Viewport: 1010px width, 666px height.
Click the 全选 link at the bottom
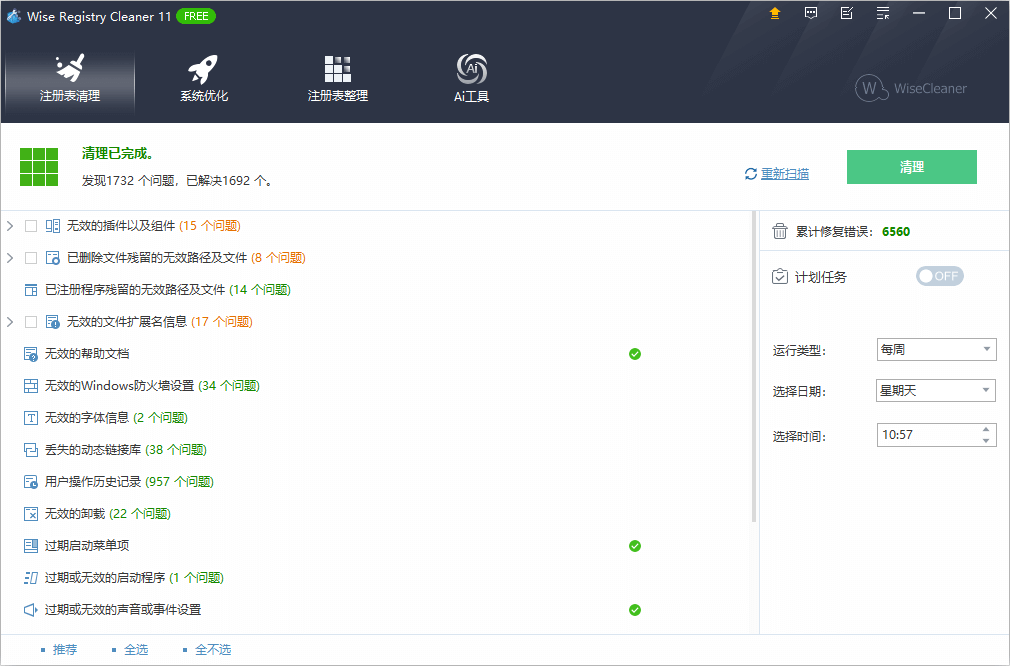point(136,650)
